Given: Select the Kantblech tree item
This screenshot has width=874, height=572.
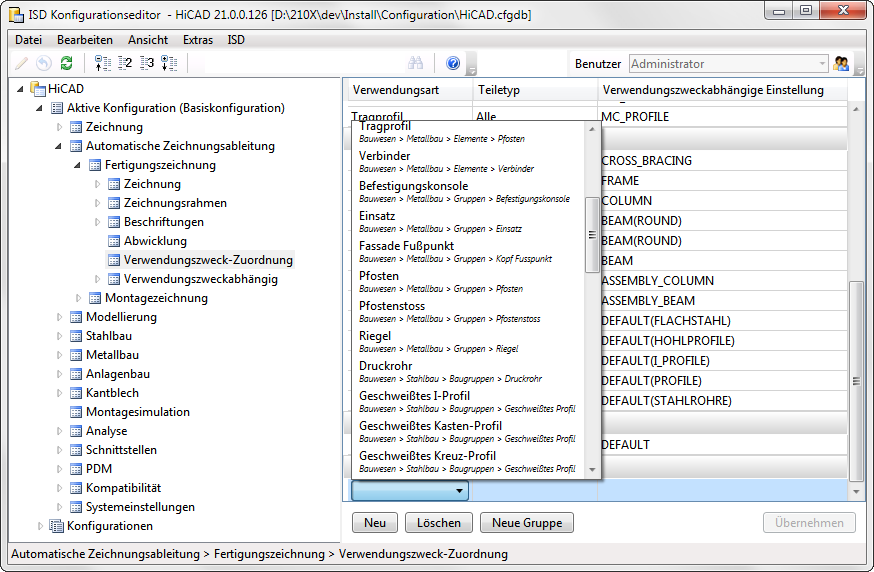Looking at the screenshot, I should pyautogui.click(x=112, y=393).
